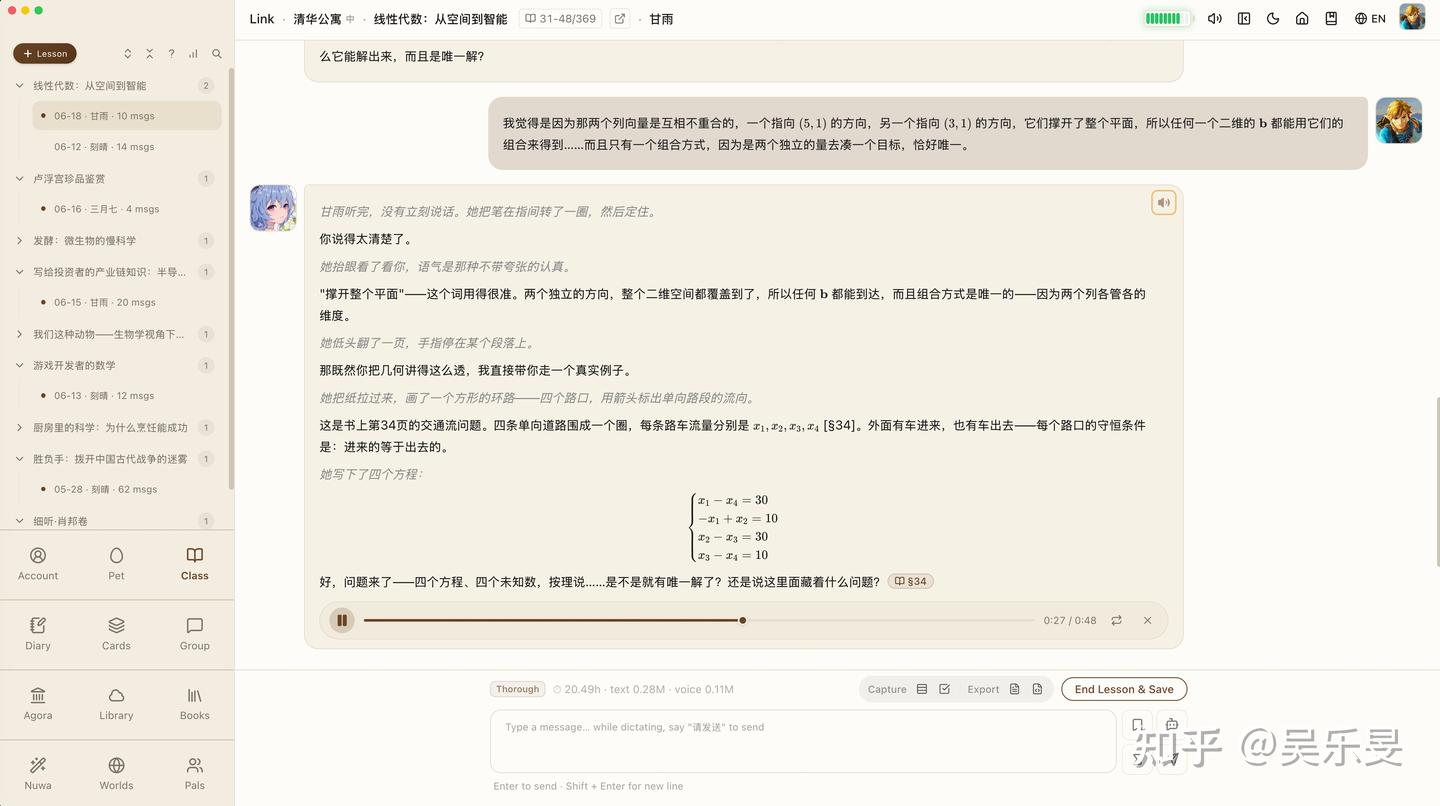Open the Group section
Screen dimensions: 1440x806
coord(195,634)
